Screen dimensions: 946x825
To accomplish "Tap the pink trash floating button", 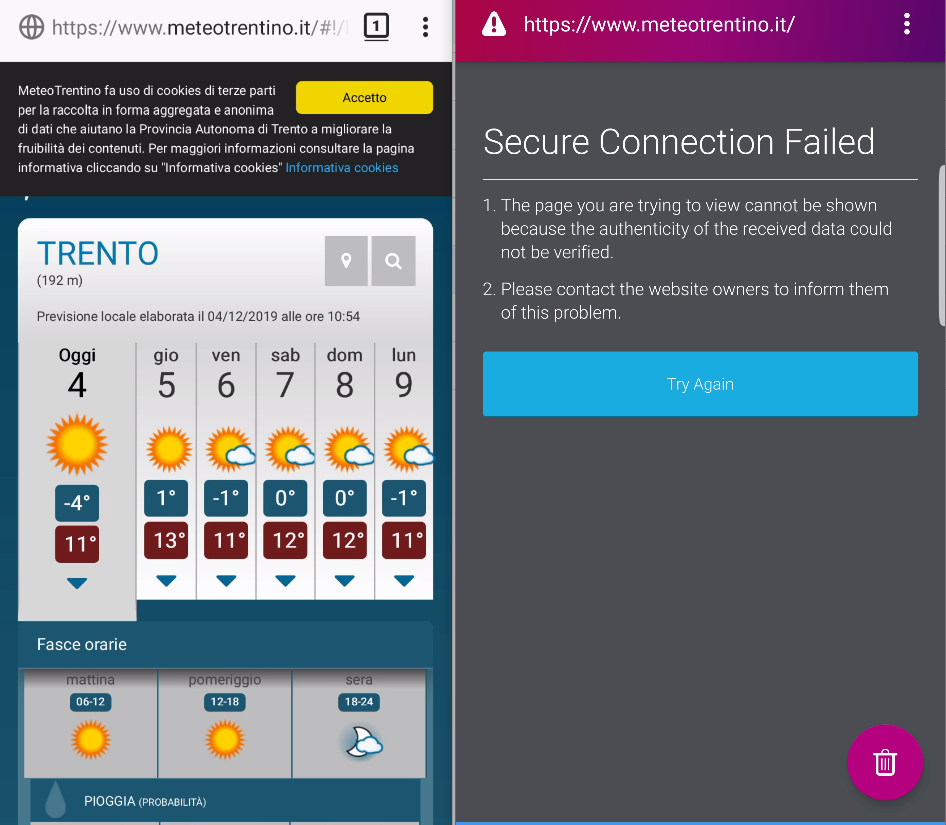I will coord(885,762).
